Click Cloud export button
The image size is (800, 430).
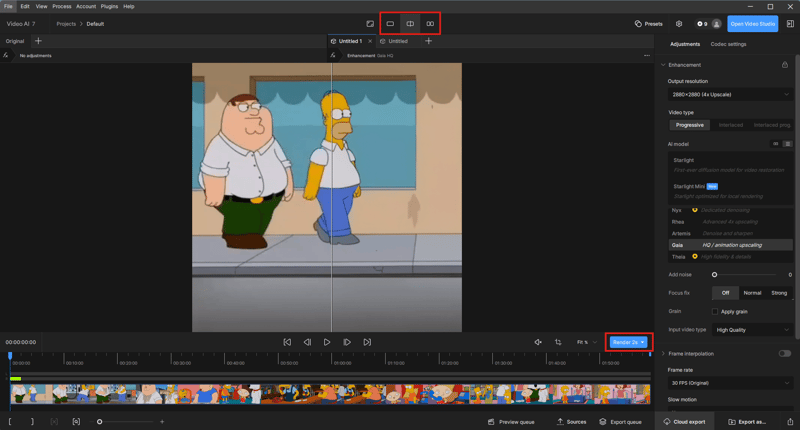[684, 422]
